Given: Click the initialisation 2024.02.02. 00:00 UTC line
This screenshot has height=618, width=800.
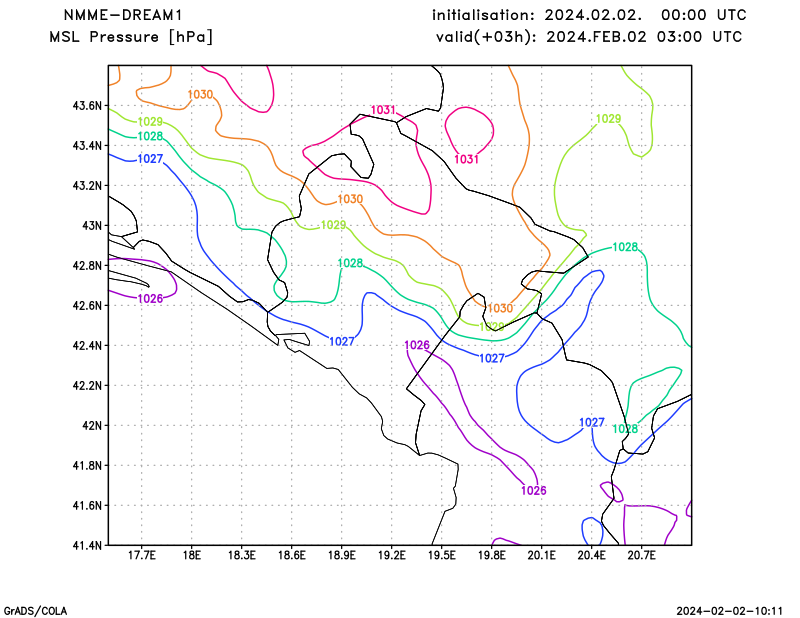Looking at the screenshot, I should [589, 15].
